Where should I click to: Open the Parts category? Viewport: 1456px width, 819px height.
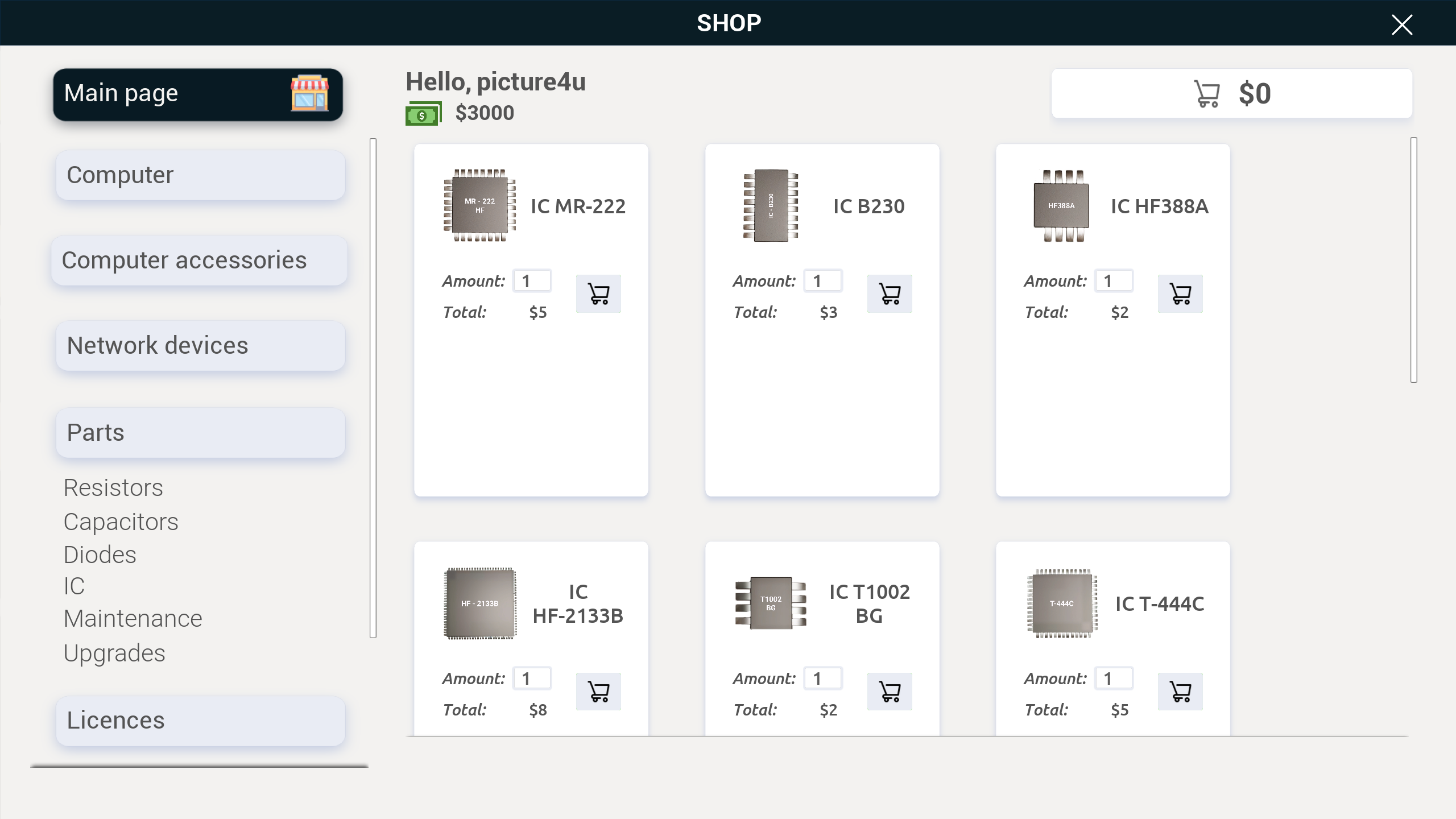click(x=200, y=433)
